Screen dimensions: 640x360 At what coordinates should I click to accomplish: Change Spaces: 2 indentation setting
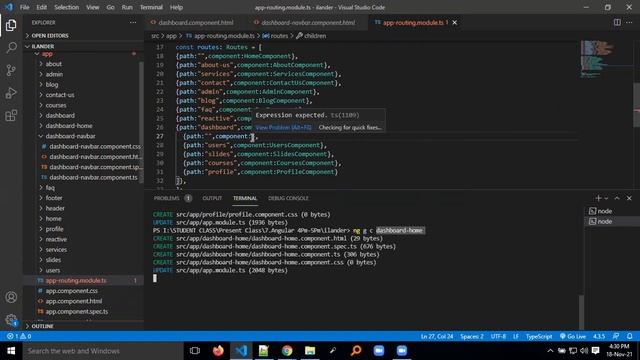tap(472, 336)
